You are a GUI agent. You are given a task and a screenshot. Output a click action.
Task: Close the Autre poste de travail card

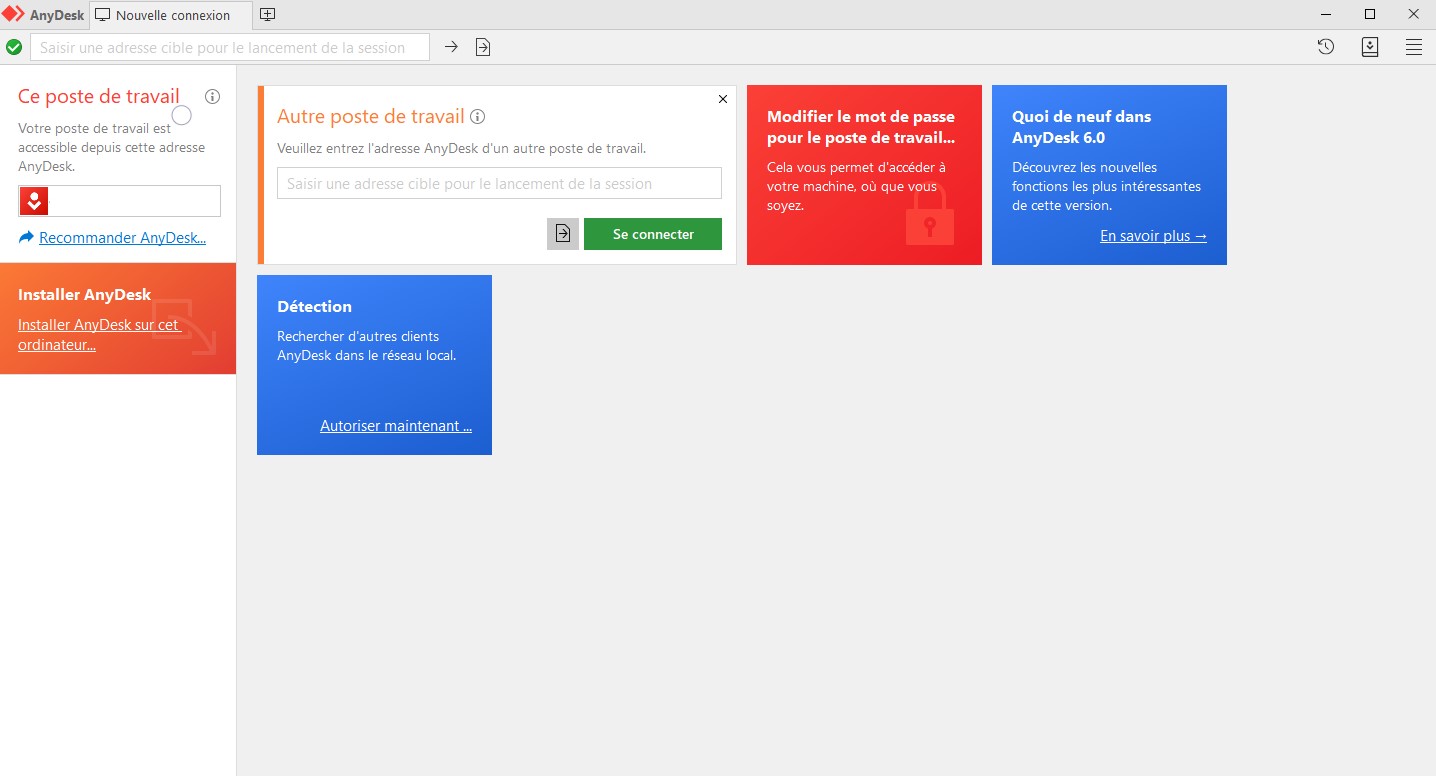coord(723,99)
